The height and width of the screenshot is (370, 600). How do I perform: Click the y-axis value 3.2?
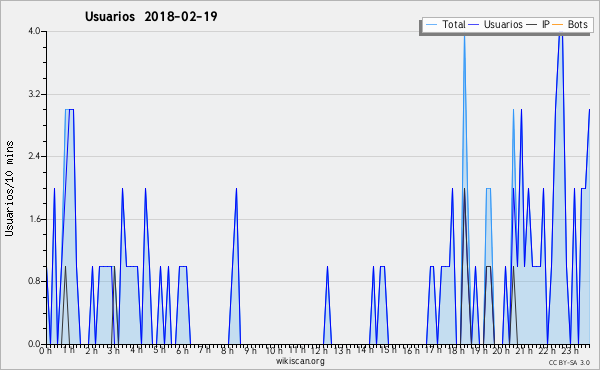34,94
